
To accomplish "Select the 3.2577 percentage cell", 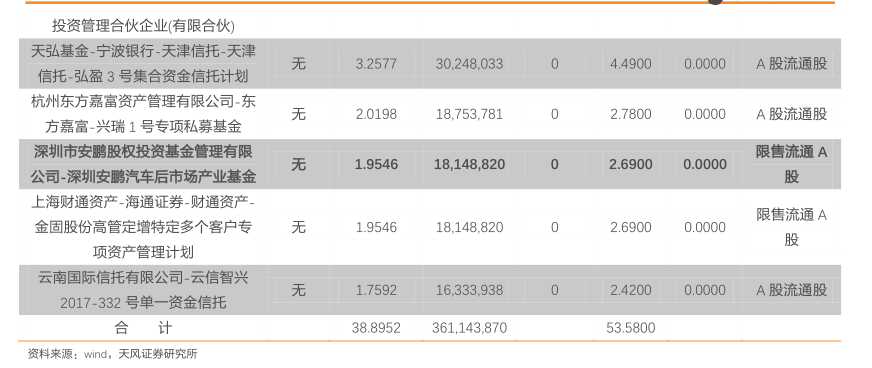I will click(x=376, y=64).
